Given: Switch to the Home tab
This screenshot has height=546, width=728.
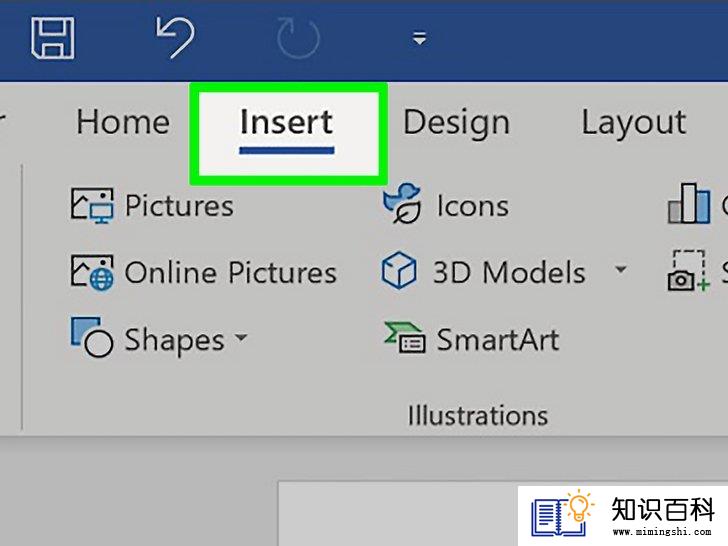Looking at the screenshot, I should 123,122.
